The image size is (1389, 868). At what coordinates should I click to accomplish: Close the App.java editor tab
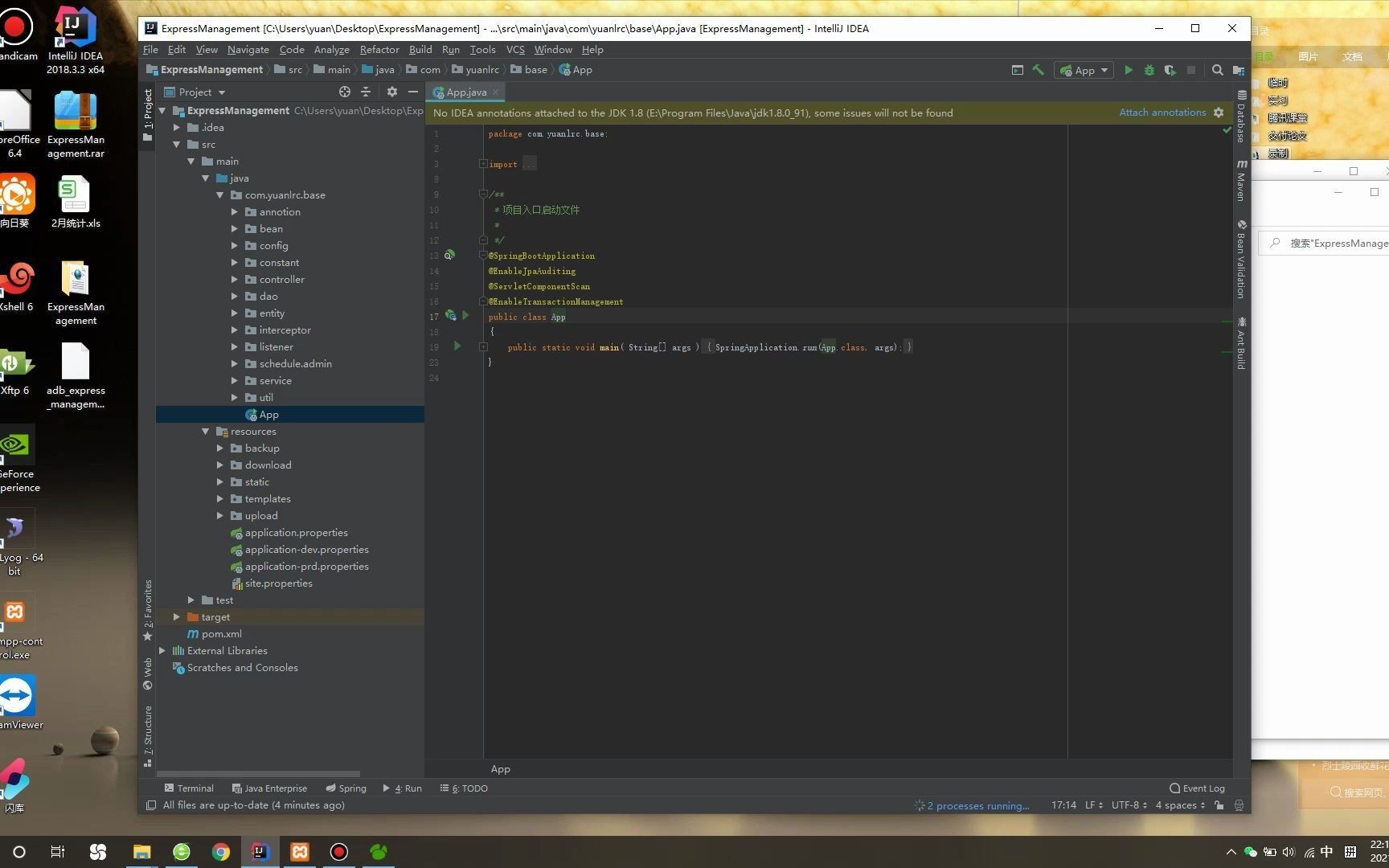coord(496,92)
